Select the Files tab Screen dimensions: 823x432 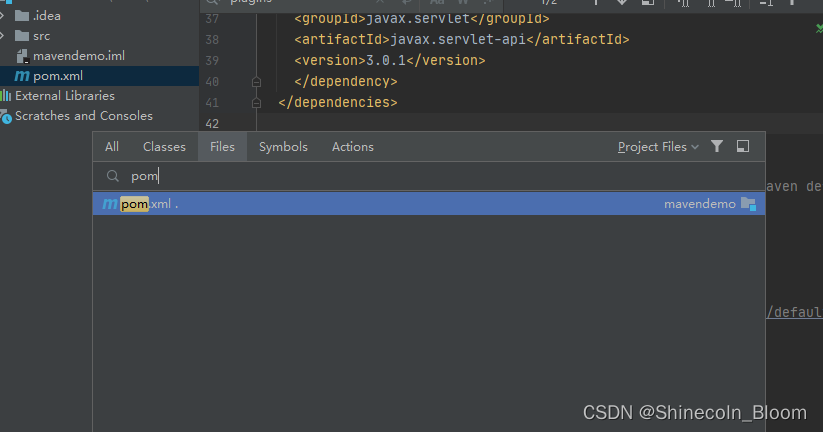(x=222, y=147)
